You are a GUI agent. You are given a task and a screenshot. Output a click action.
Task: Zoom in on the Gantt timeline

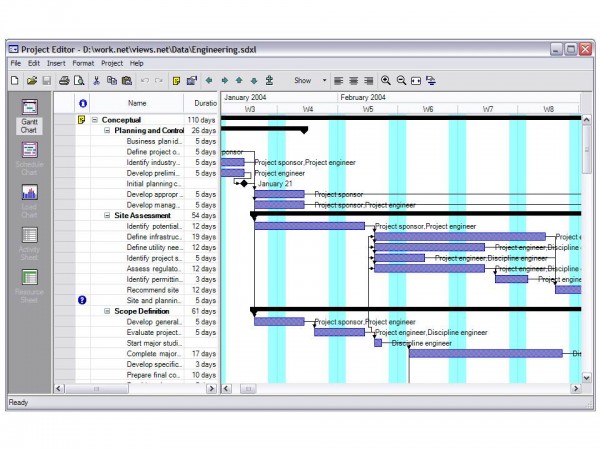coord(386,80)
